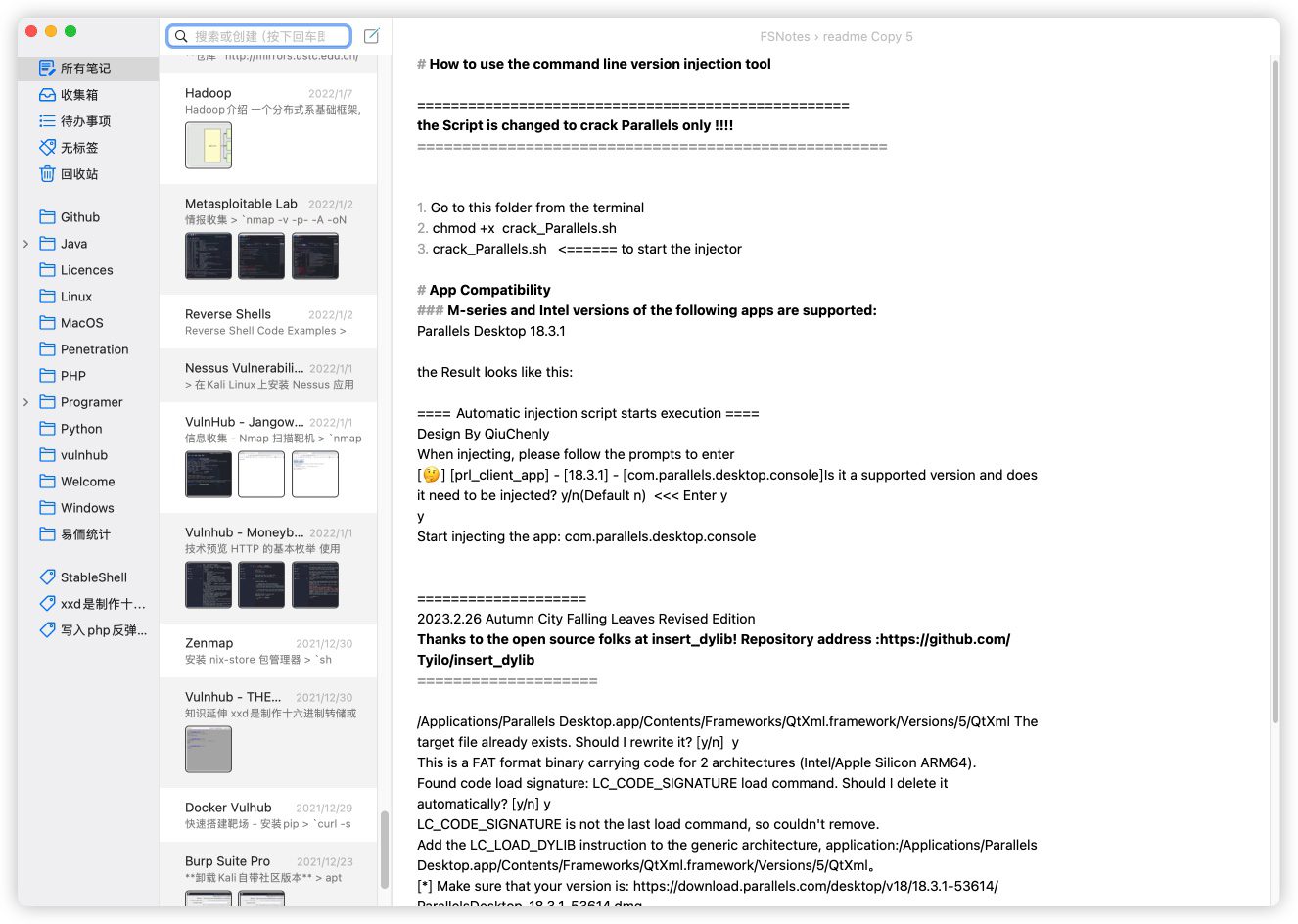Viewport: 1298px width, 924px height.
Task: Click the Github folder icon
Action: [47, 217]
